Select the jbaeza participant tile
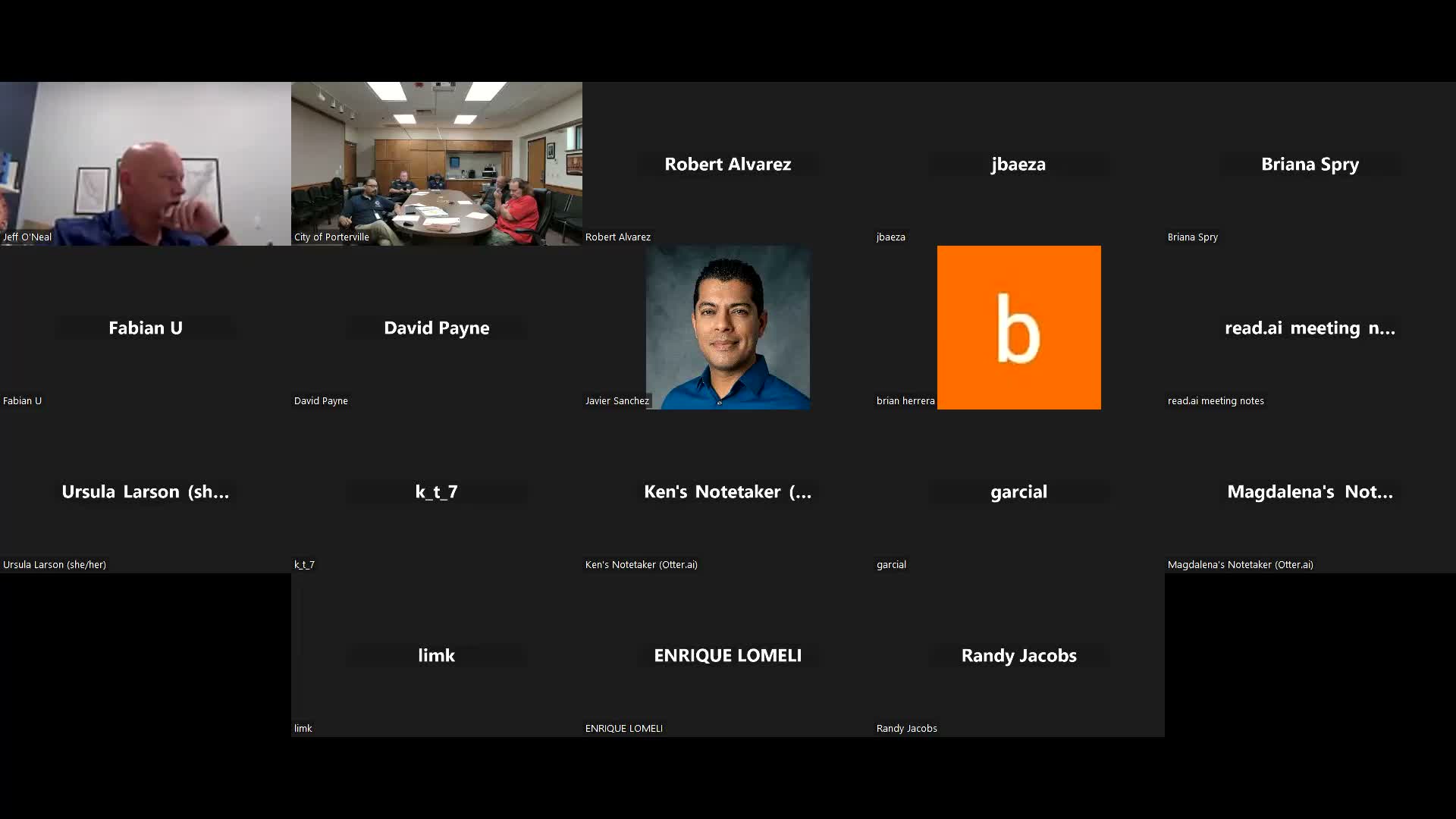Screen dimensions: 1456x819 coord(1018,164)
